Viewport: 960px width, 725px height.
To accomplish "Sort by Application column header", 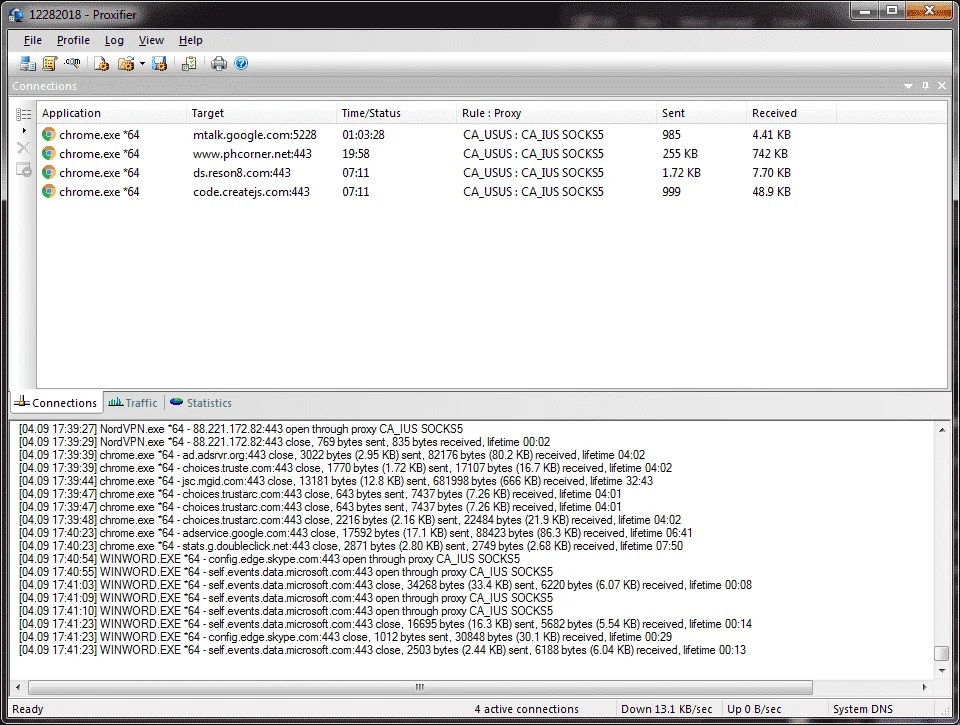I will pos(111,113).
